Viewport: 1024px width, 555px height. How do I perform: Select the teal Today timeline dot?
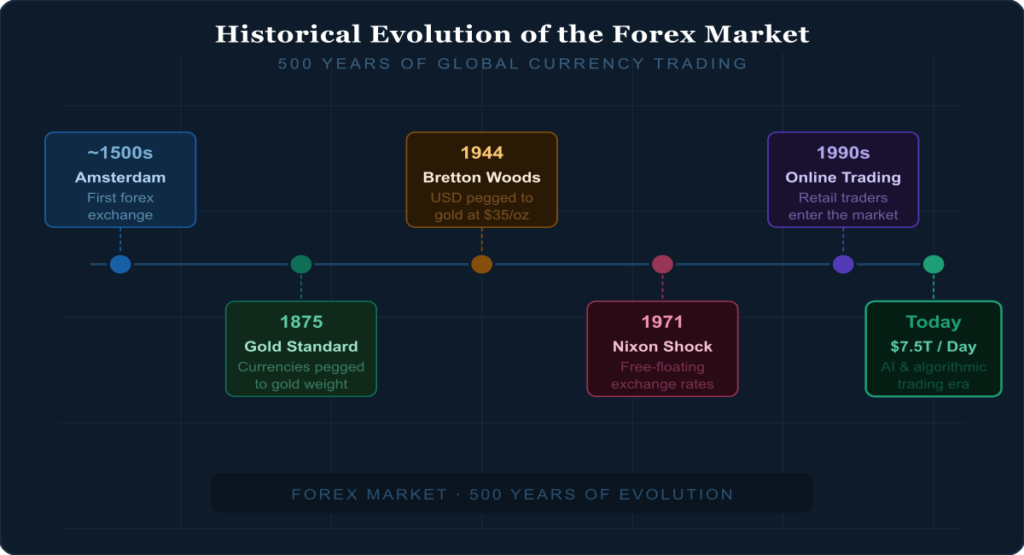coord(933,264)
